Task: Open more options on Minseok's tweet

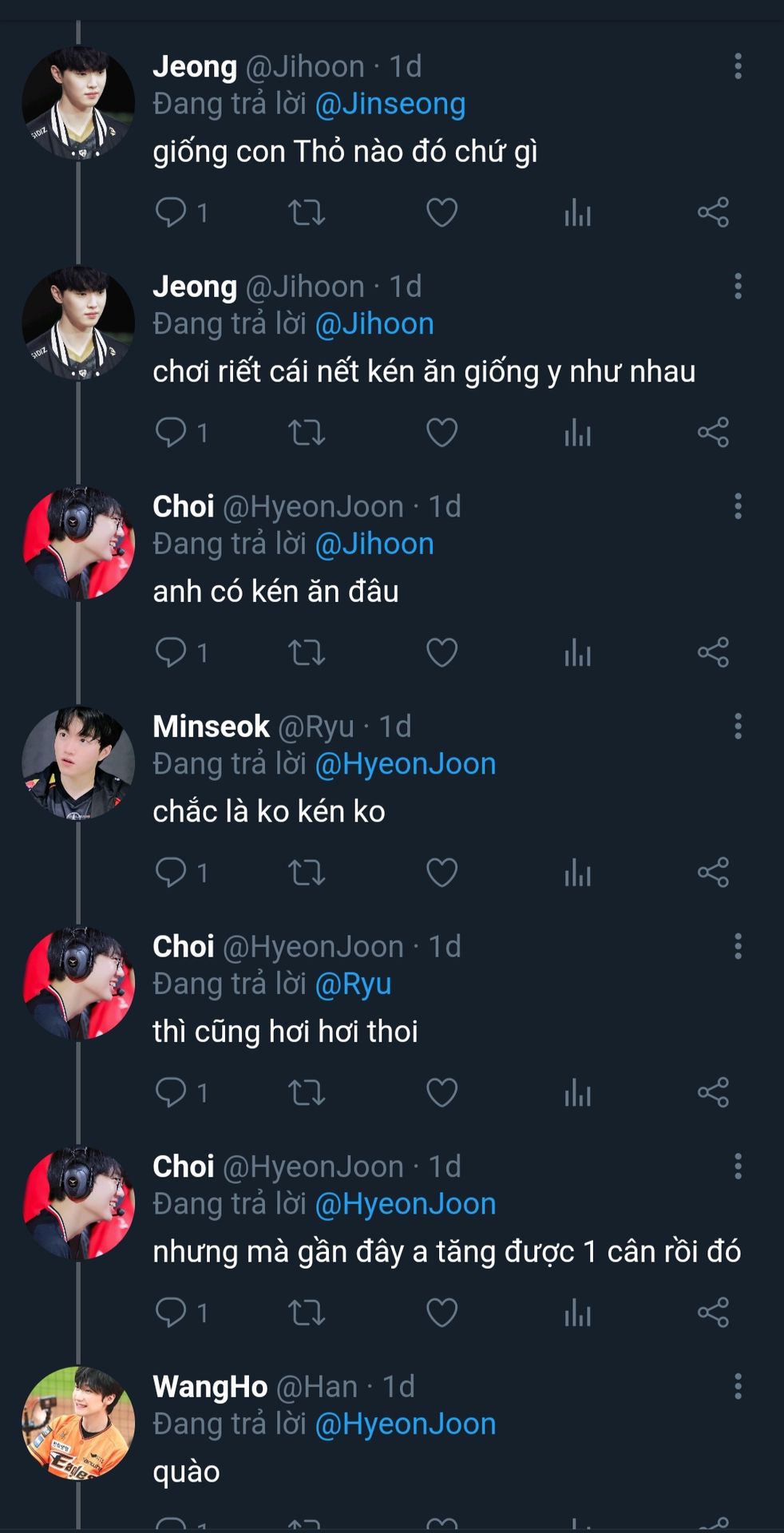Action: coord(738,726)
